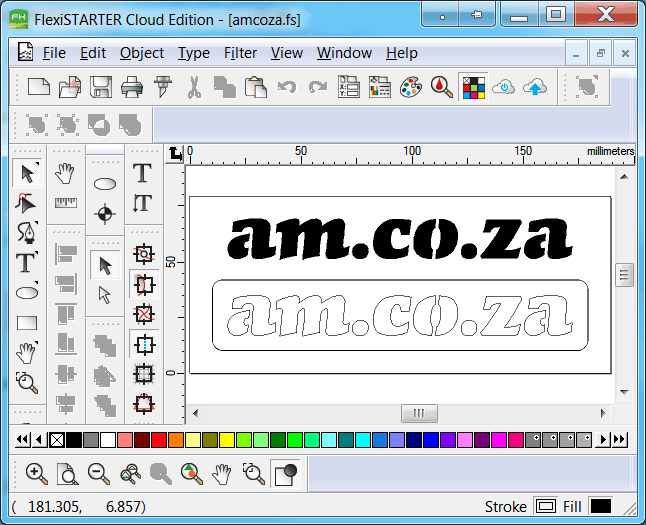Pick the magenta color swatch
The image size is (646, 525).
coord(499,440)
